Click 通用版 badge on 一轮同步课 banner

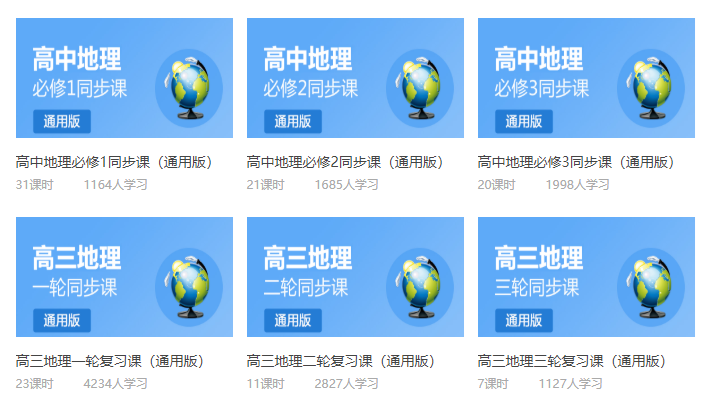tap(62, 321)
